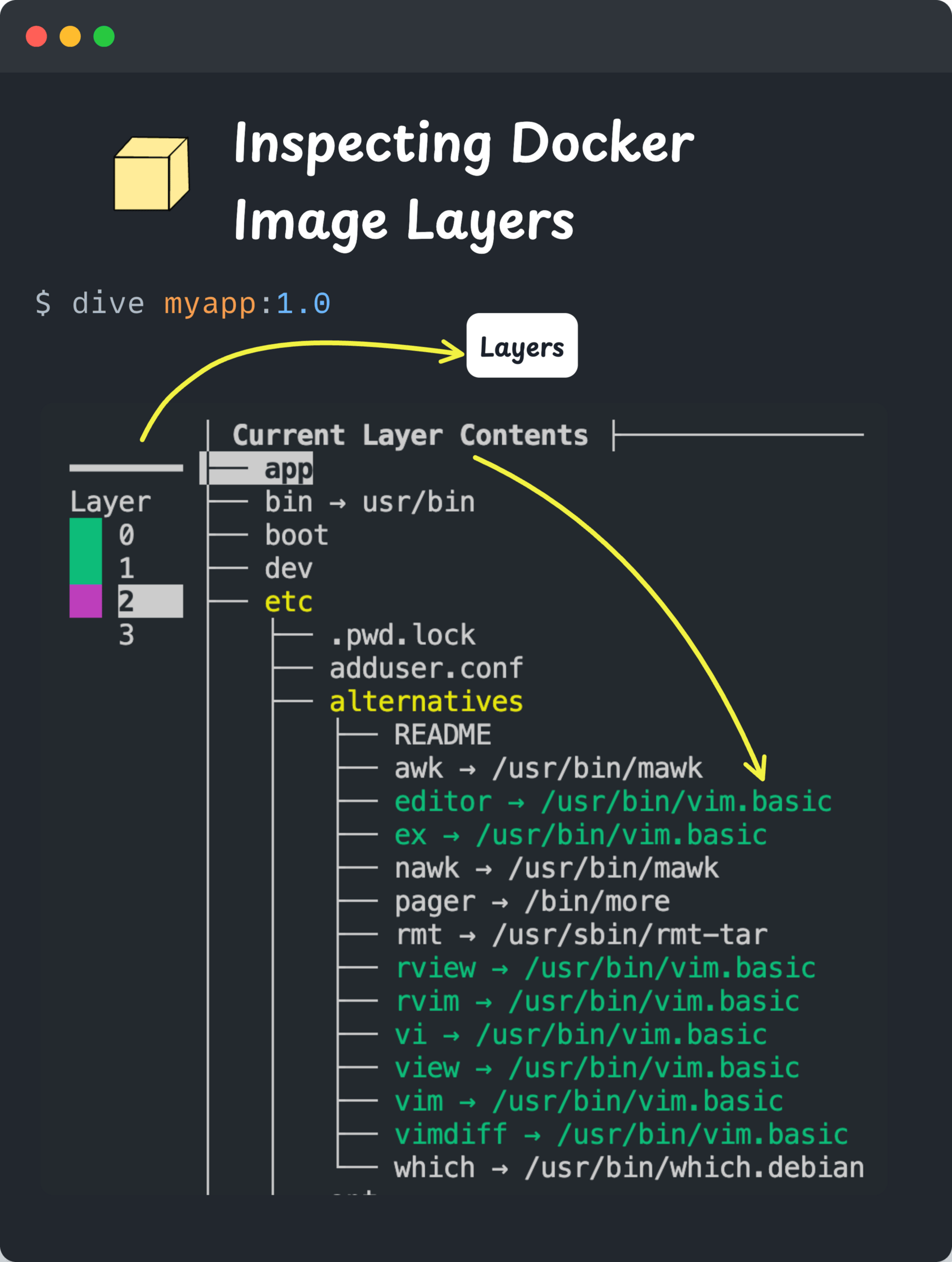Click the yellow window dot
Viewport: 952px width, 1262px height.
click(70, 37)
